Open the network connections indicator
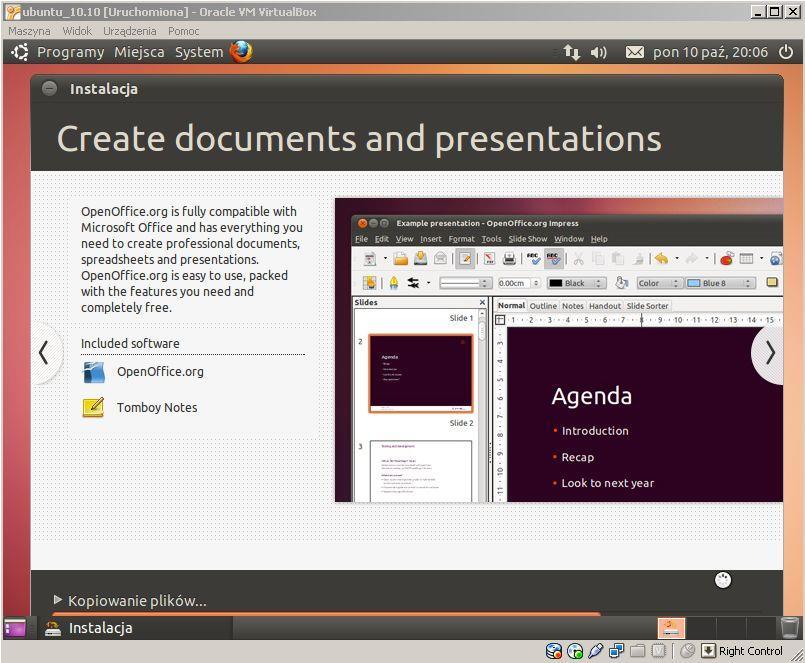 pyautogui.click(x=571, y=52)
